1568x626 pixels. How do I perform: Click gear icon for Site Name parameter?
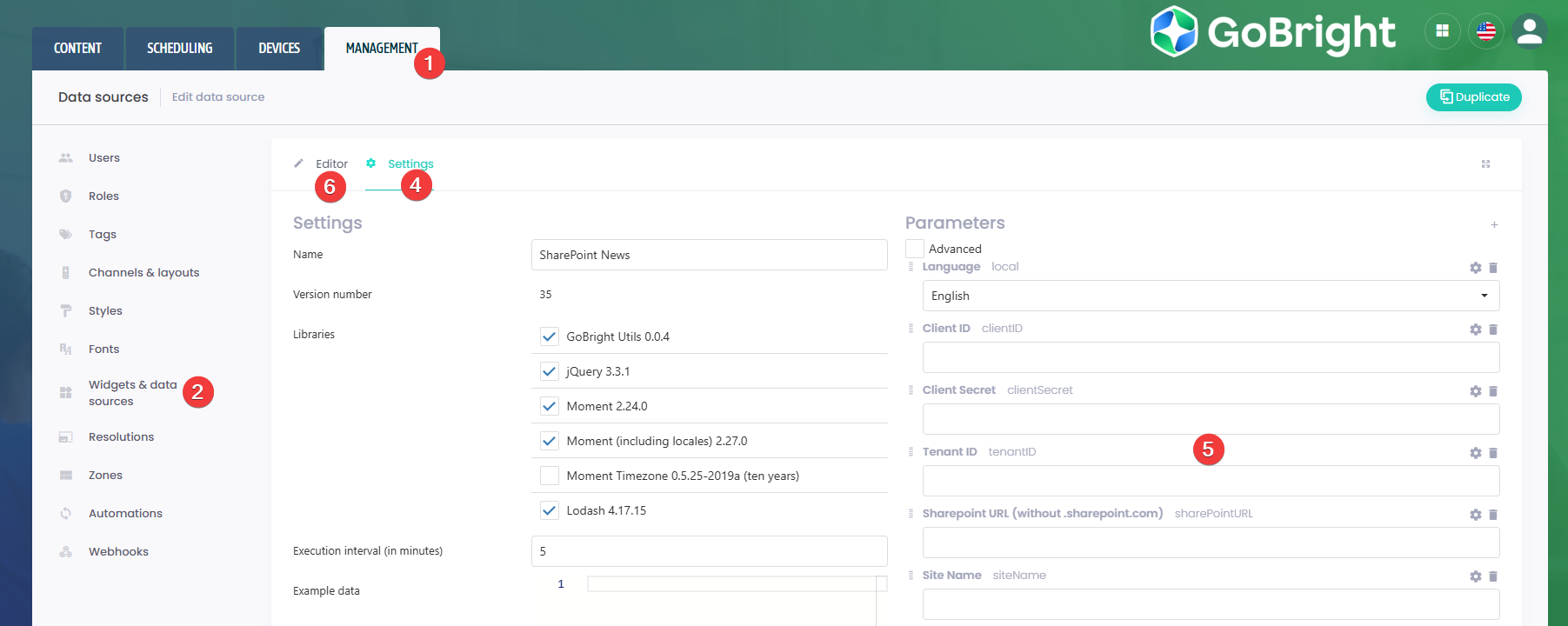pyautogui.click(x=1475, y=576)
